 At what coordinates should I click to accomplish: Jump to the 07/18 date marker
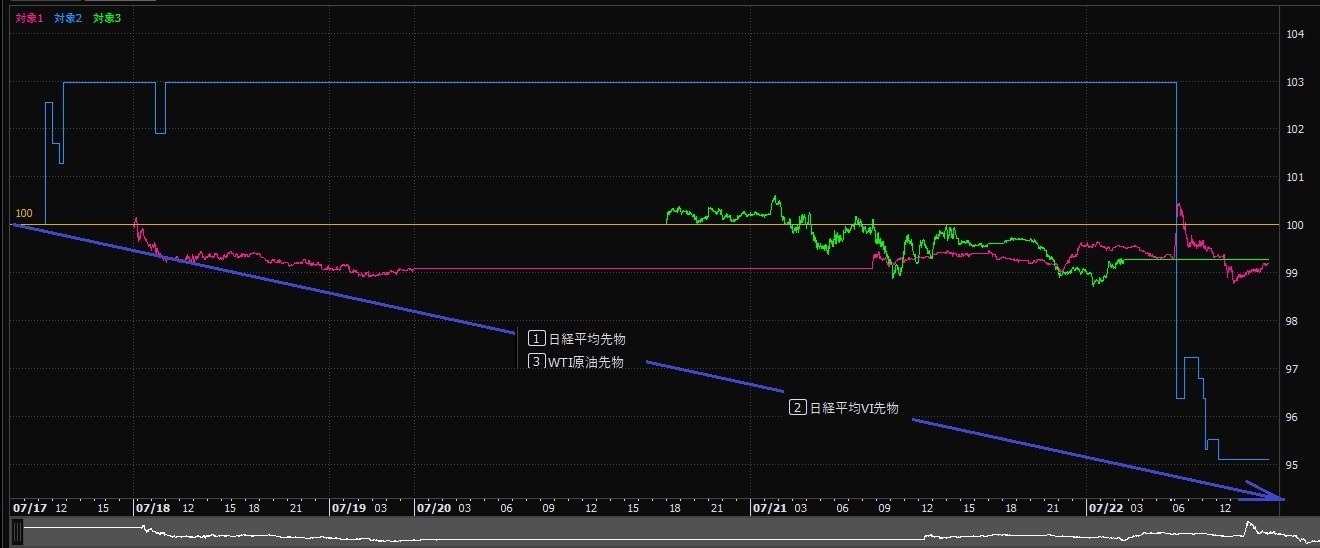click(152, 508)
